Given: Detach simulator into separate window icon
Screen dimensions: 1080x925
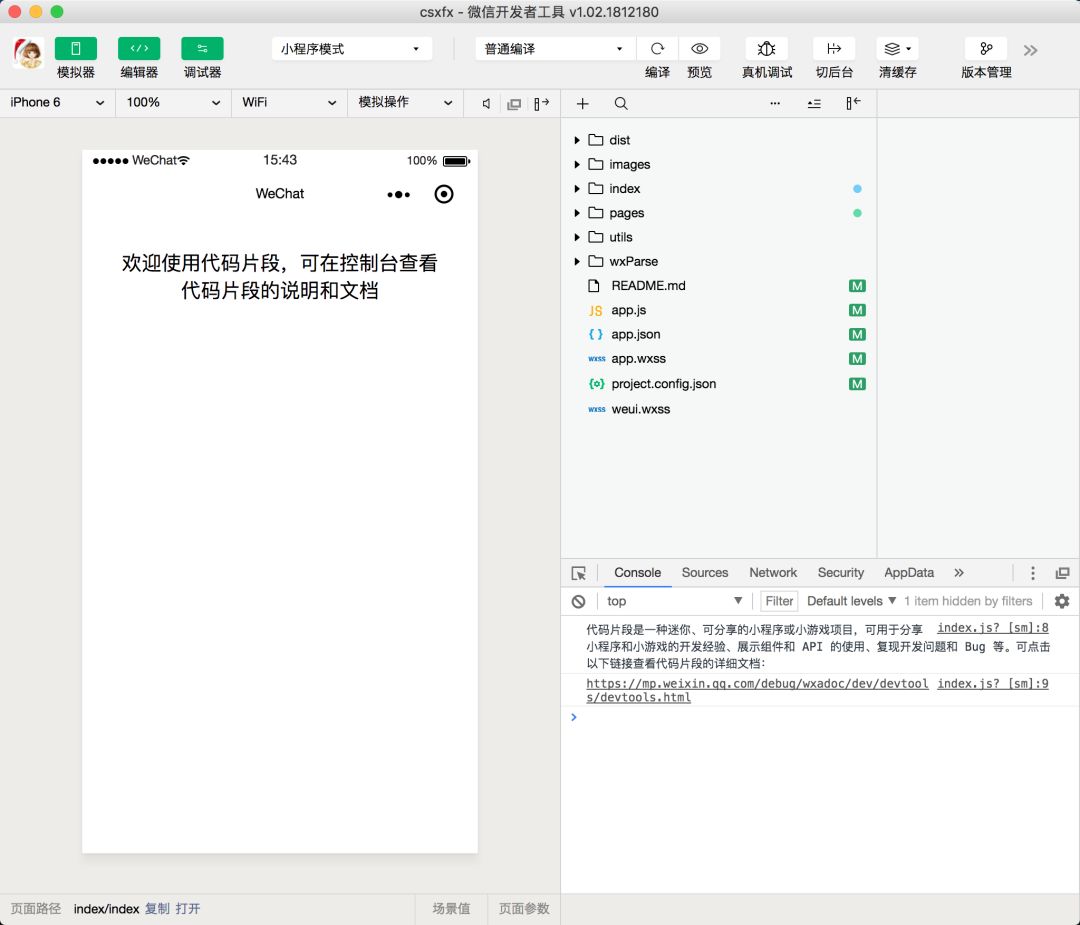Looking at the screenshot, I should pyautogui.click(x=514, y=104).
